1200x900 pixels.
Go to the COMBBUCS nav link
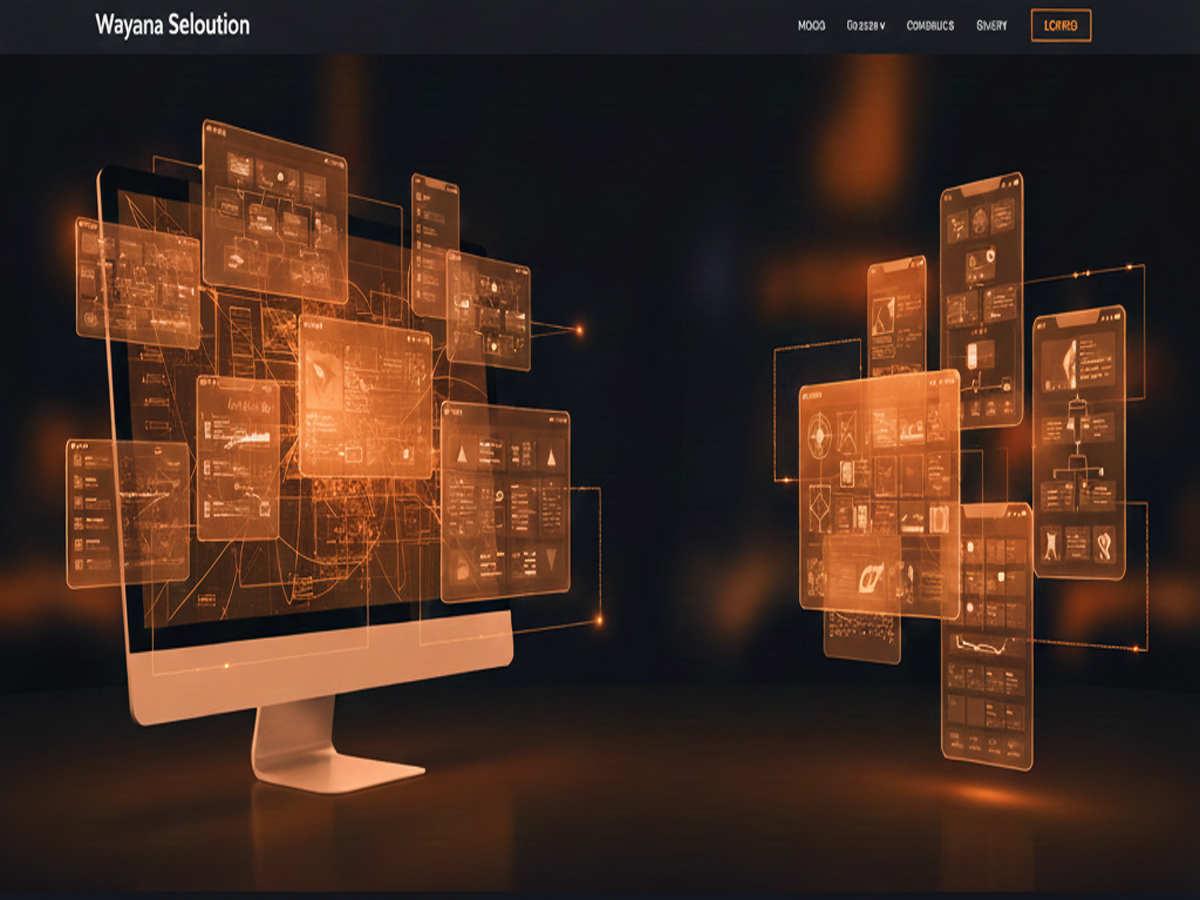click(x=930, y=26)
